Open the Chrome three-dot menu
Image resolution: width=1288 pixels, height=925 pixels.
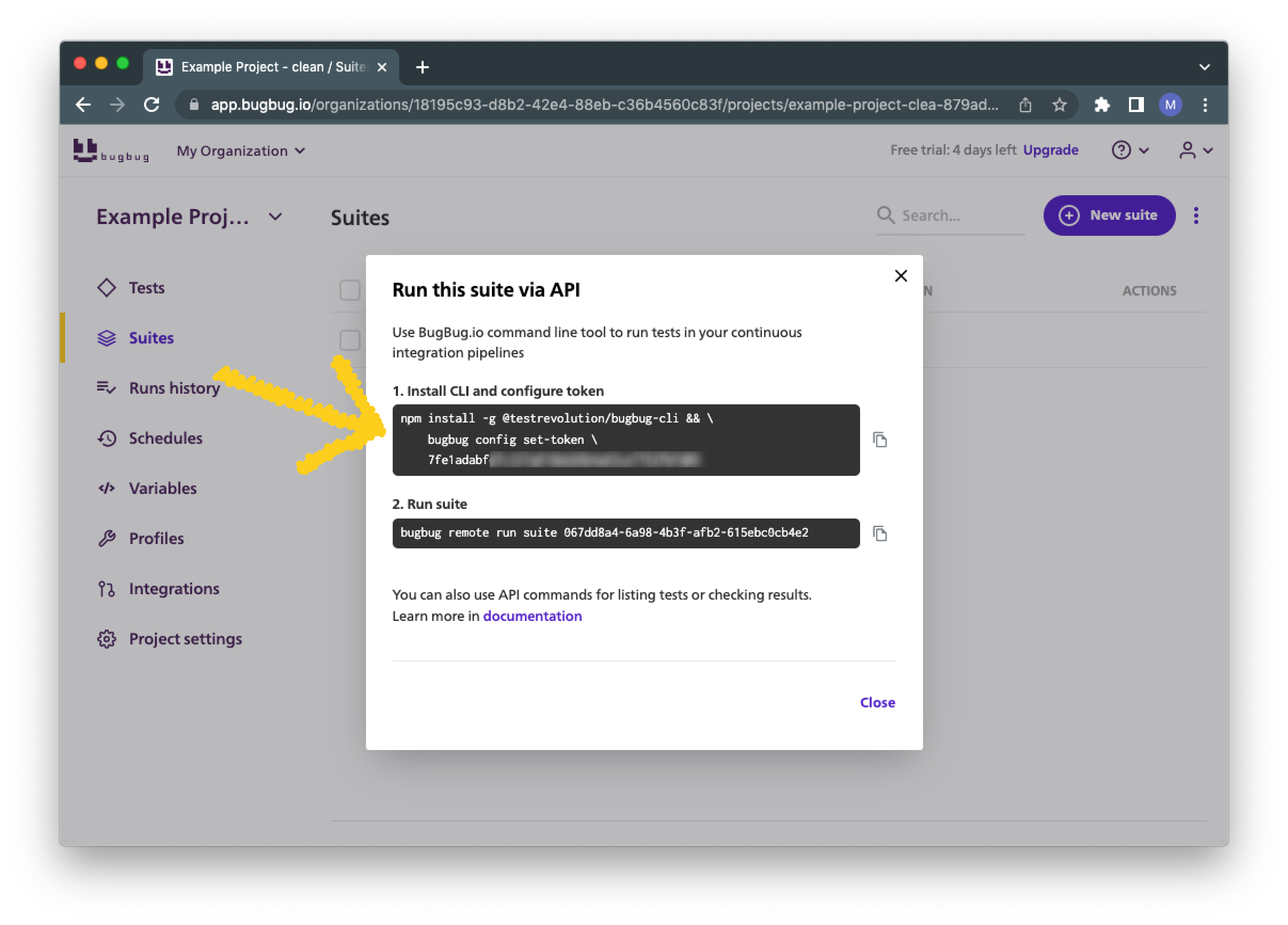(x=1205, y=105)
